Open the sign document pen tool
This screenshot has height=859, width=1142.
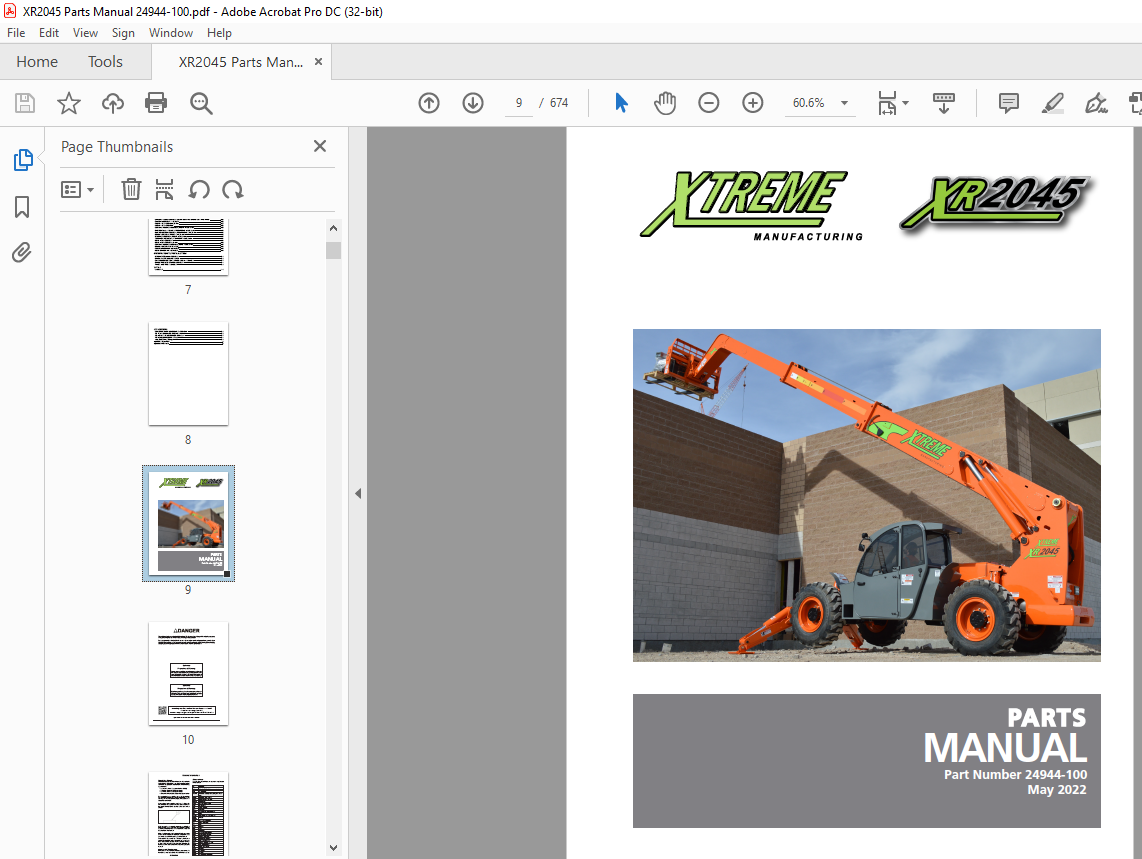1096,103
